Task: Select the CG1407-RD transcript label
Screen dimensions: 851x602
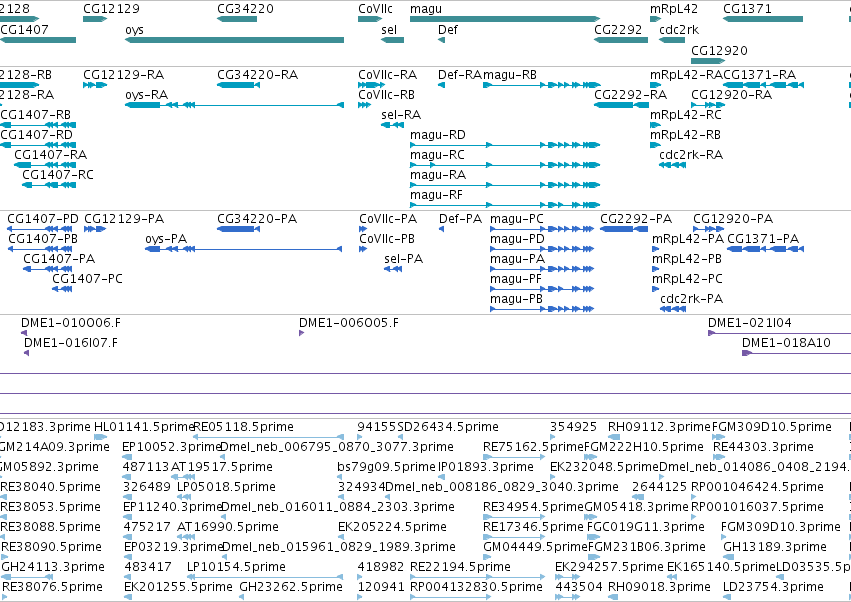Action: (36, 135)
